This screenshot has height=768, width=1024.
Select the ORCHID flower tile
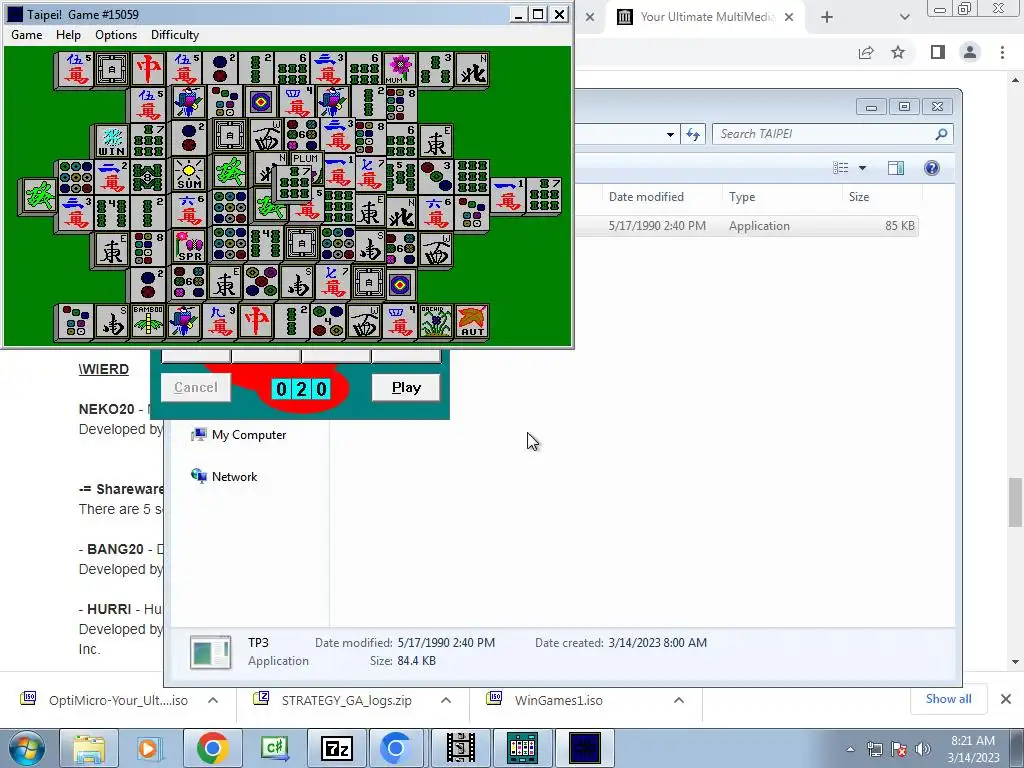[436, 321]
